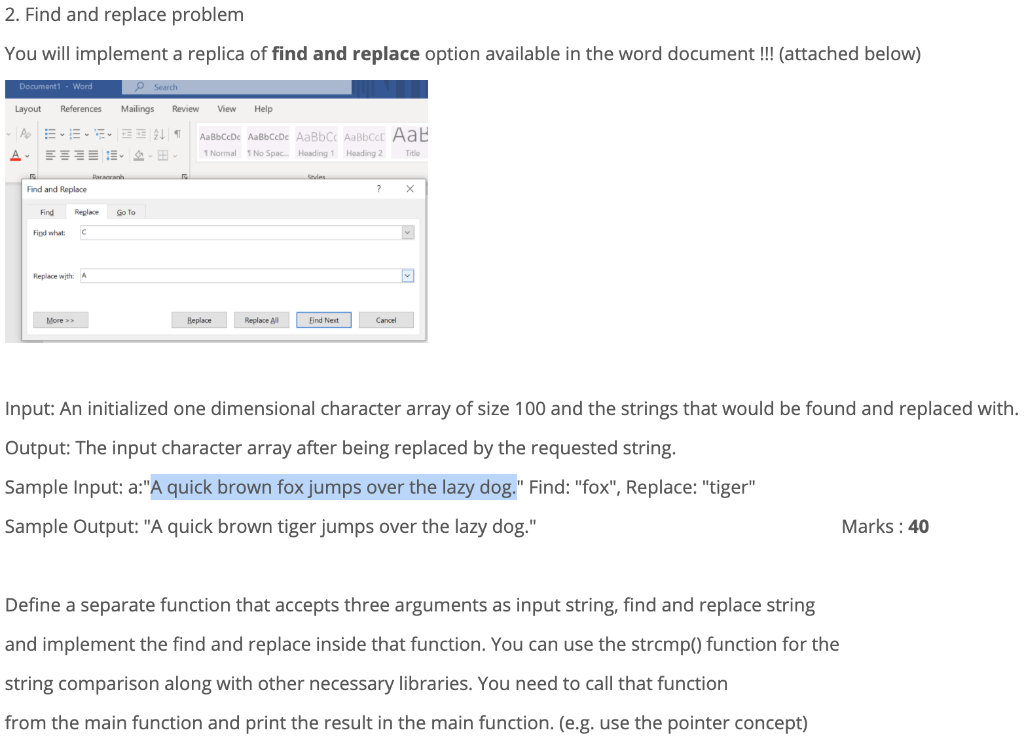This screenshot has height=745, width=1024.
Task: Open the Review ribbon tab
Action: [x=186, y=108]
